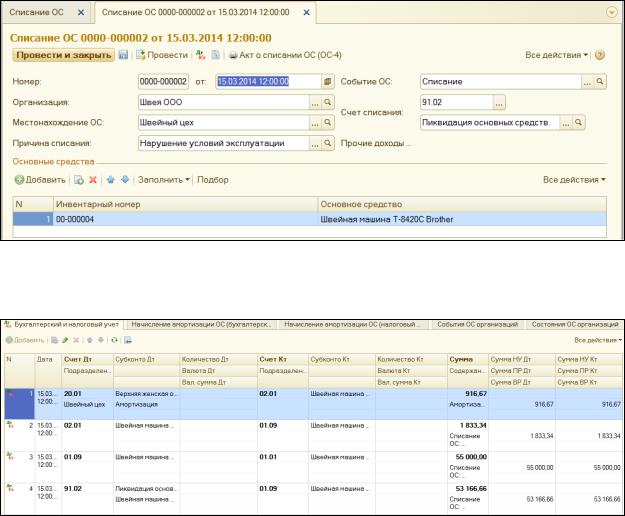Close the Списание ОС tab

coord(81,13)
